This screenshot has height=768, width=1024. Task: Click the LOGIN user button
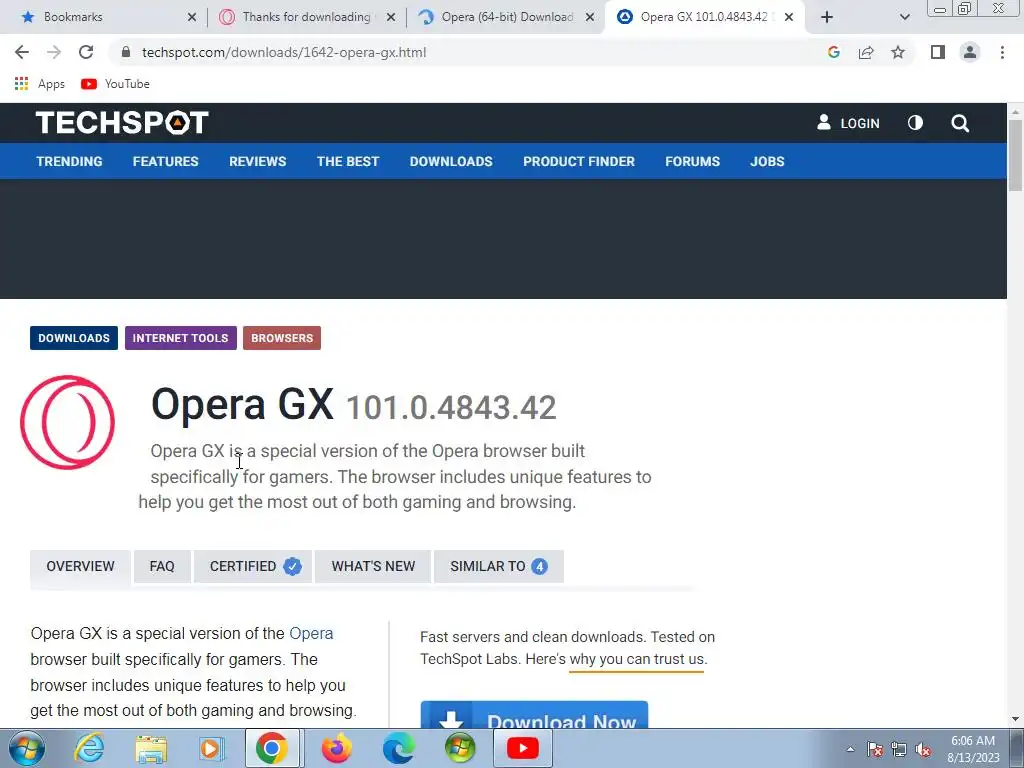click(x=848, y=123)
